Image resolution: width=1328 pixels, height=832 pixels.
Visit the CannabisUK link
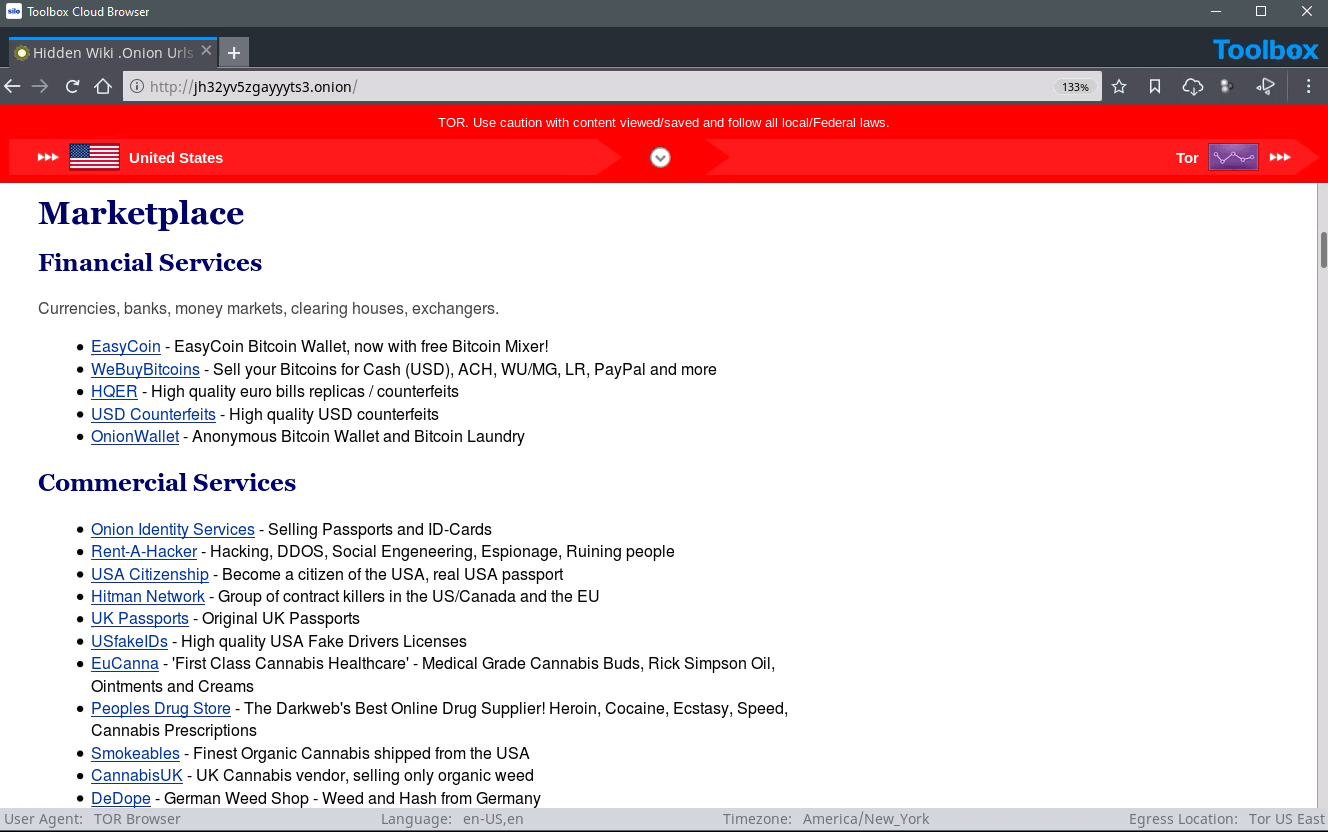(137, 775)
